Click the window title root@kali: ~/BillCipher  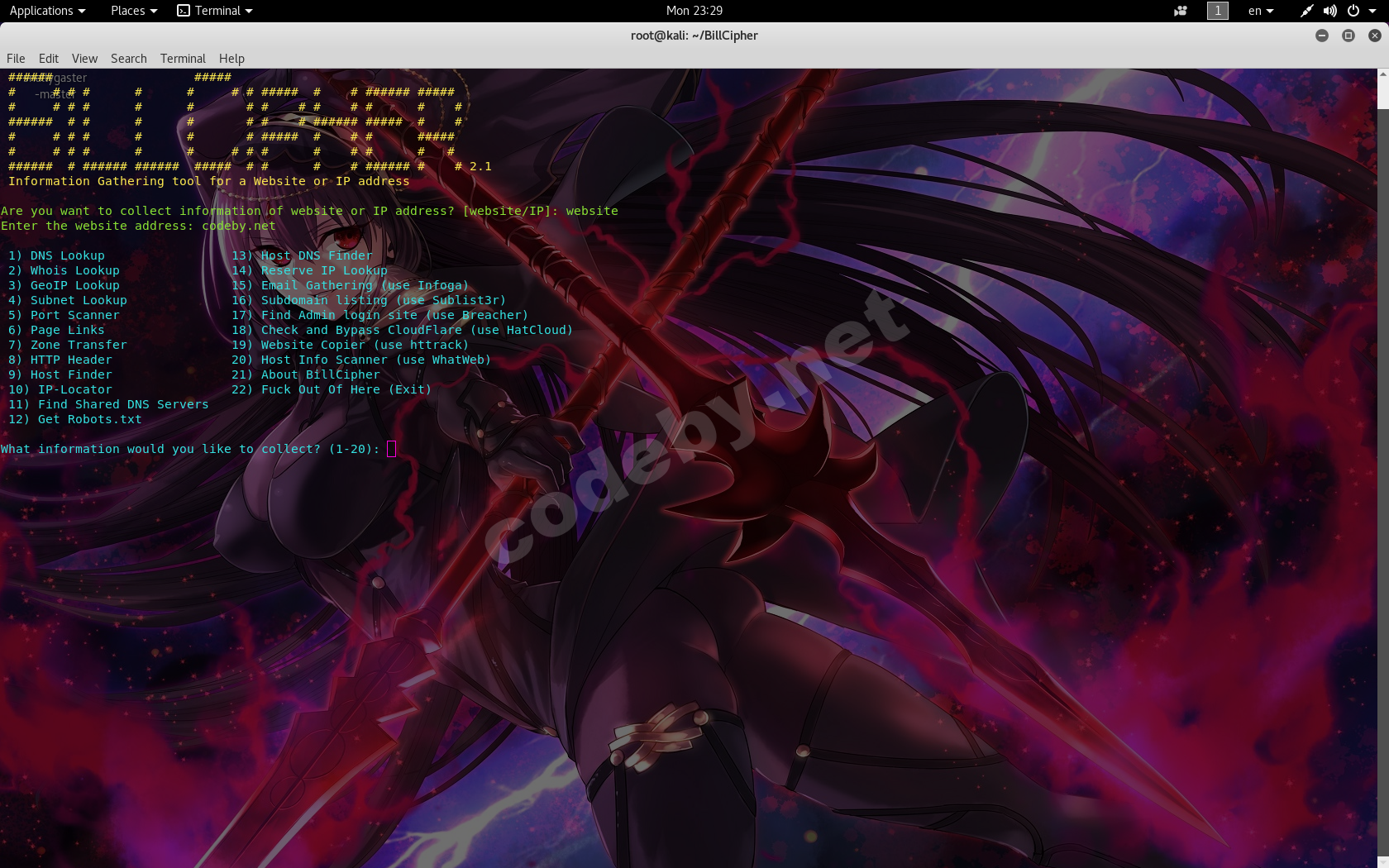pos(694,36)
